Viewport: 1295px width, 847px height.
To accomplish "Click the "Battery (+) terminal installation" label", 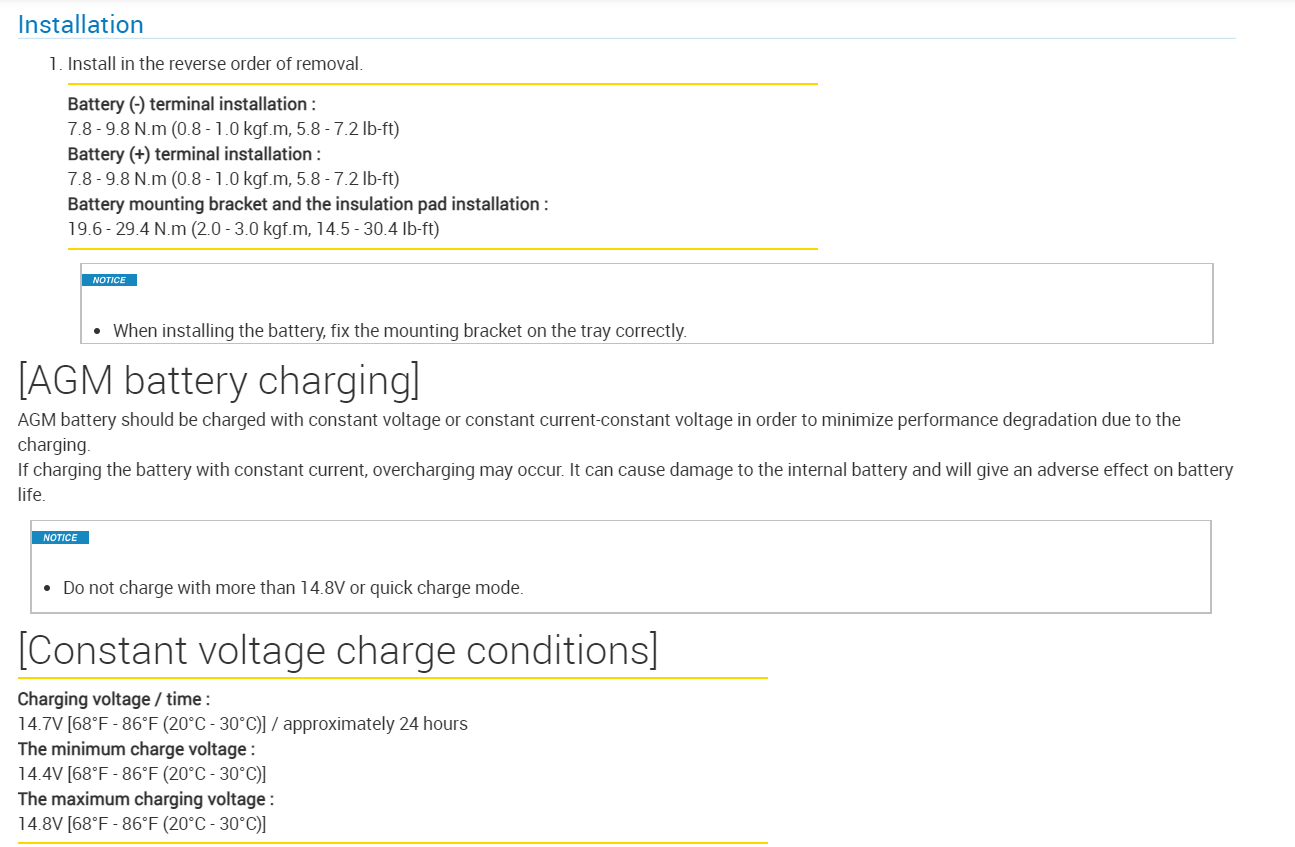I will (x=194, y=154).
